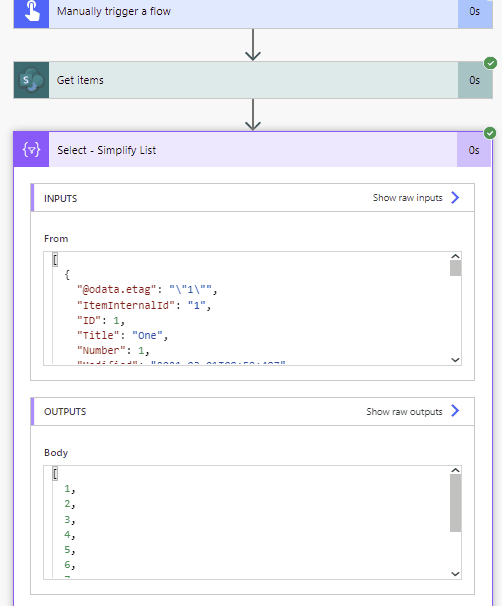The width and height of the screenshot is (502, 606).
Task: Click the Select action data operation icon
Action: pyautogui.click(x=31, y=150)
